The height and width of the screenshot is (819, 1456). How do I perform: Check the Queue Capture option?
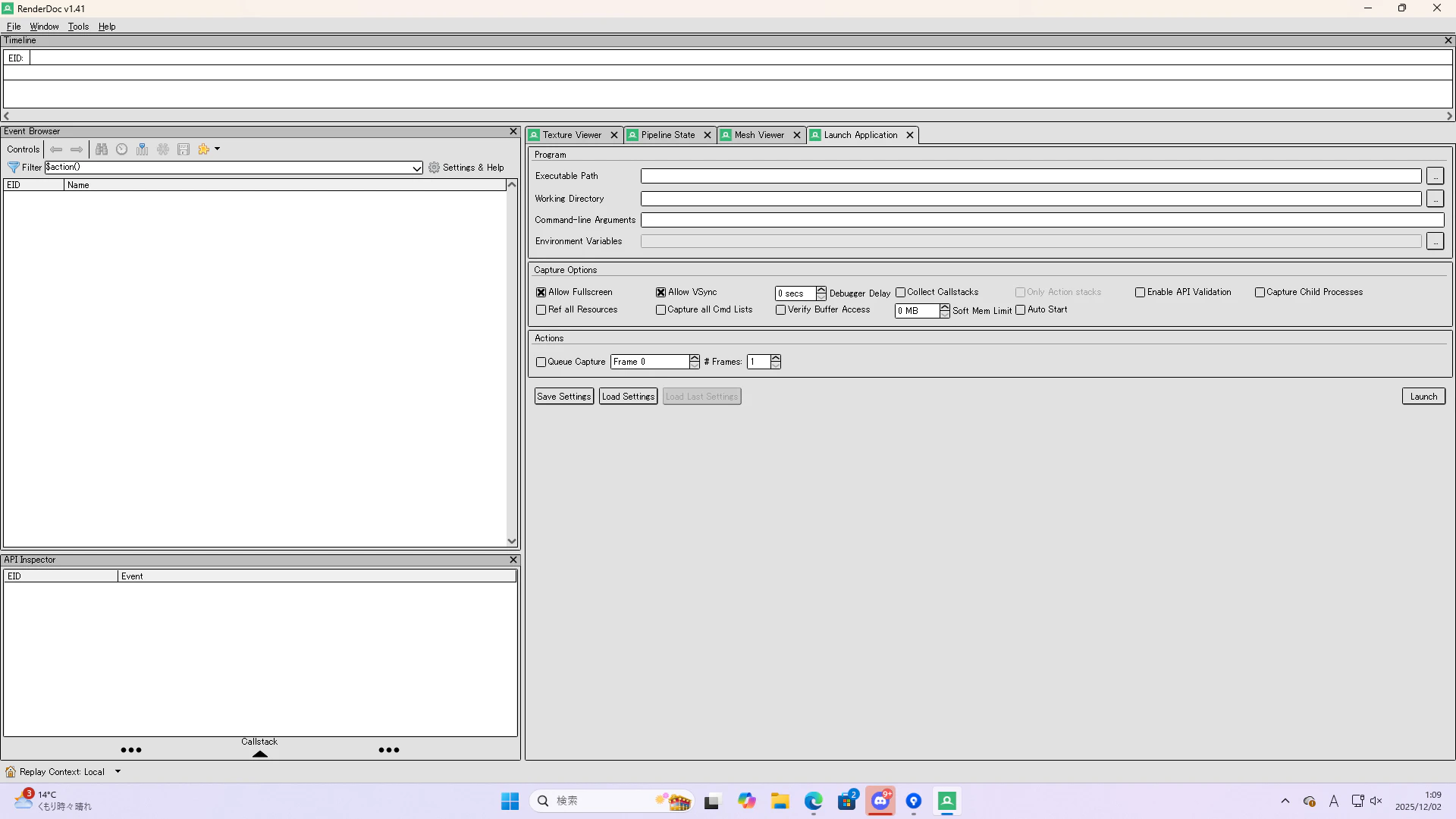point(541,362)
